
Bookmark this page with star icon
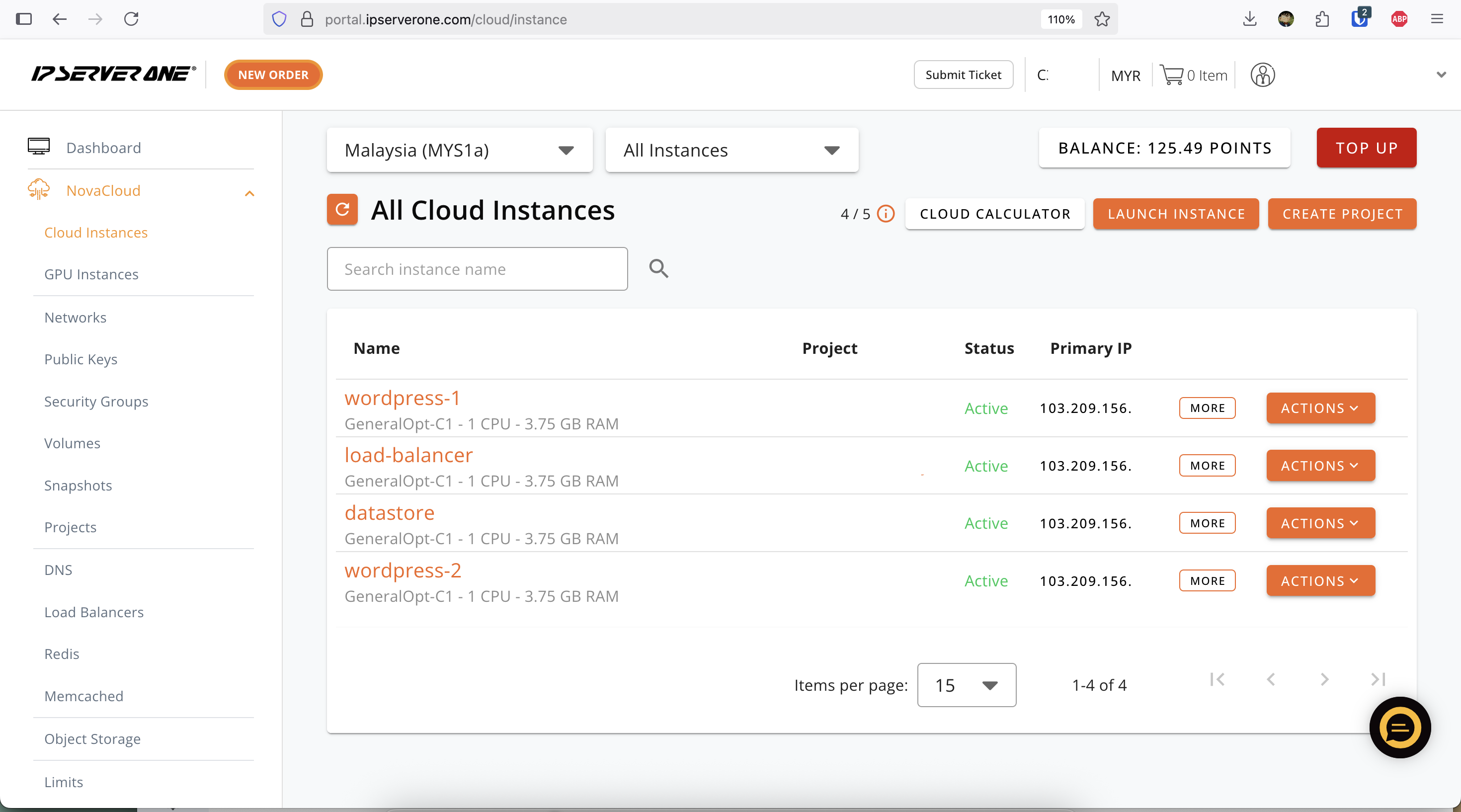[1101, 19]
